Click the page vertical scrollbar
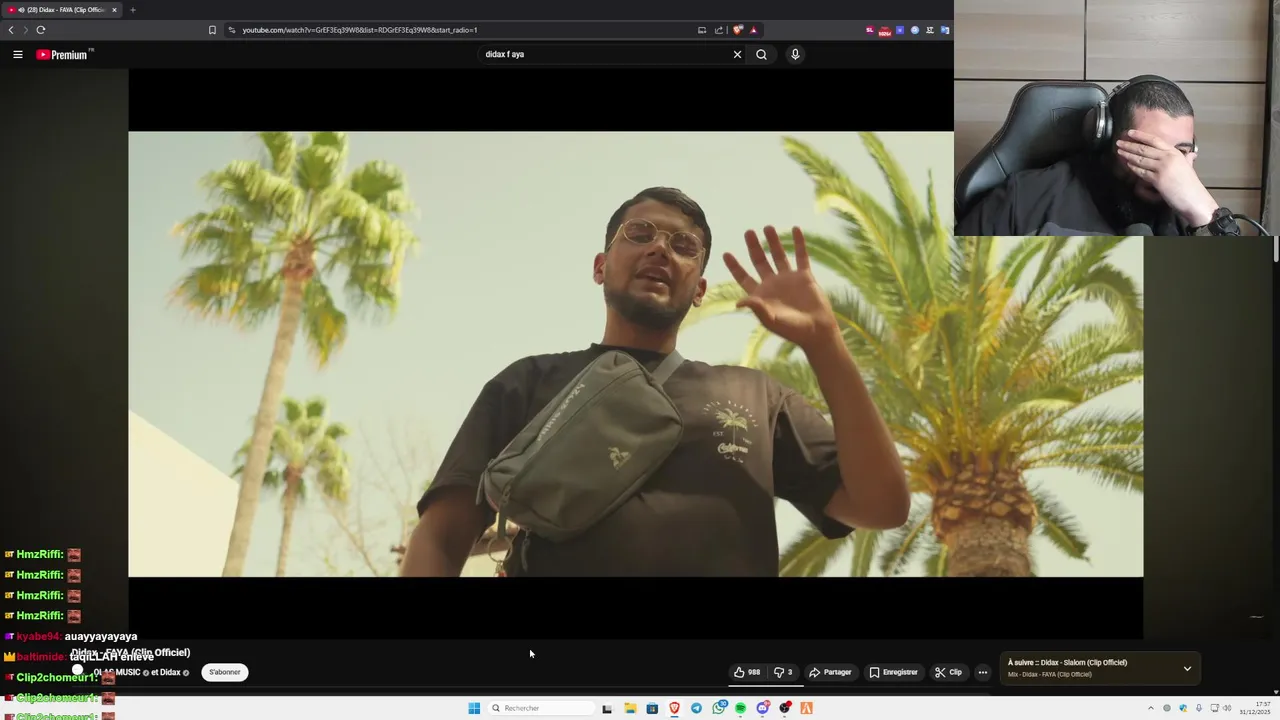 click(x=1276, y=250)
